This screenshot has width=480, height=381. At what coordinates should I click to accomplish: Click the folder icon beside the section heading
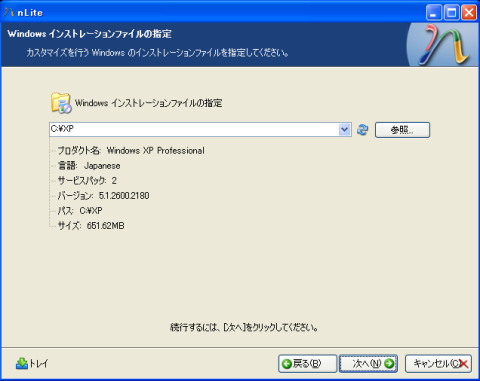coord(61,103)
